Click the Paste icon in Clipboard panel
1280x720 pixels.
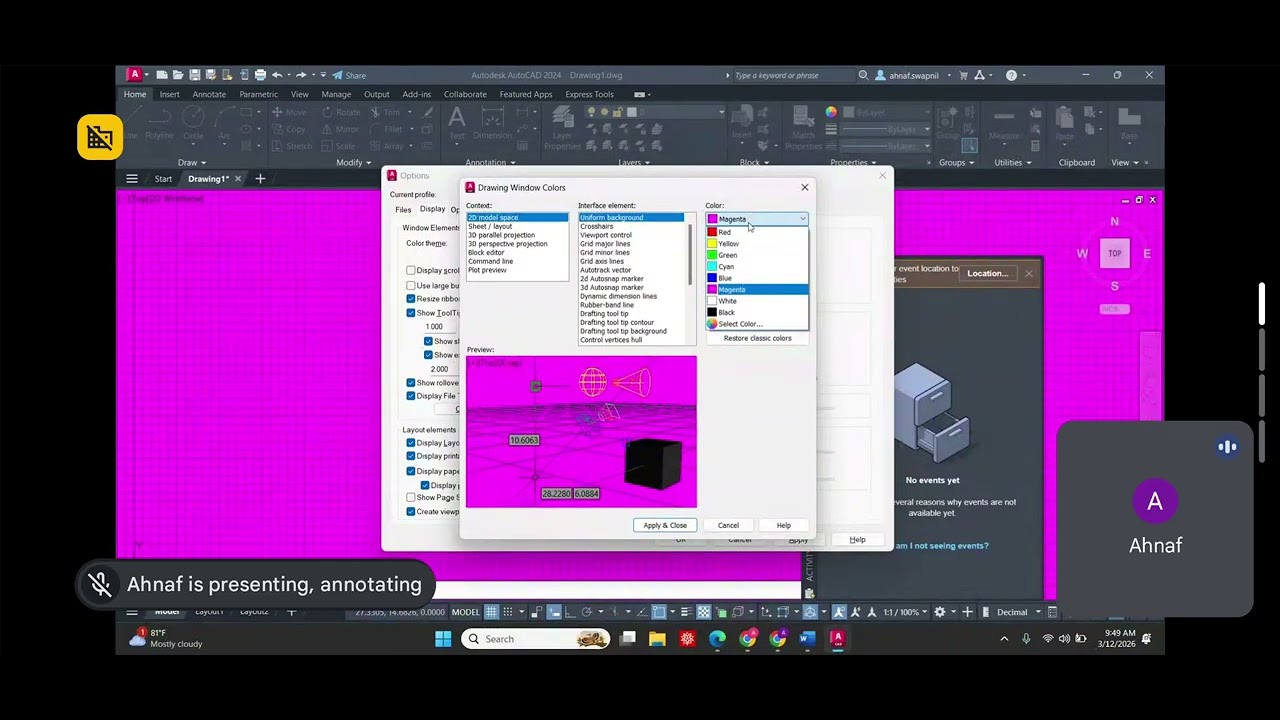1065,123
